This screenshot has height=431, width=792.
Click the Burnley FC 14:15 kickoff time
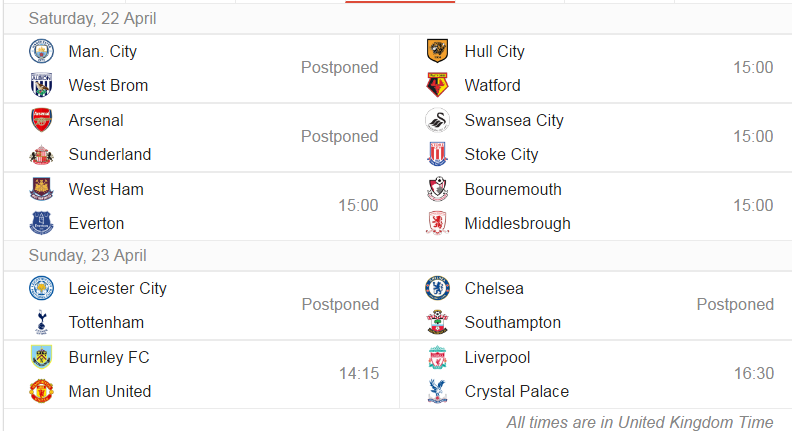359,373
